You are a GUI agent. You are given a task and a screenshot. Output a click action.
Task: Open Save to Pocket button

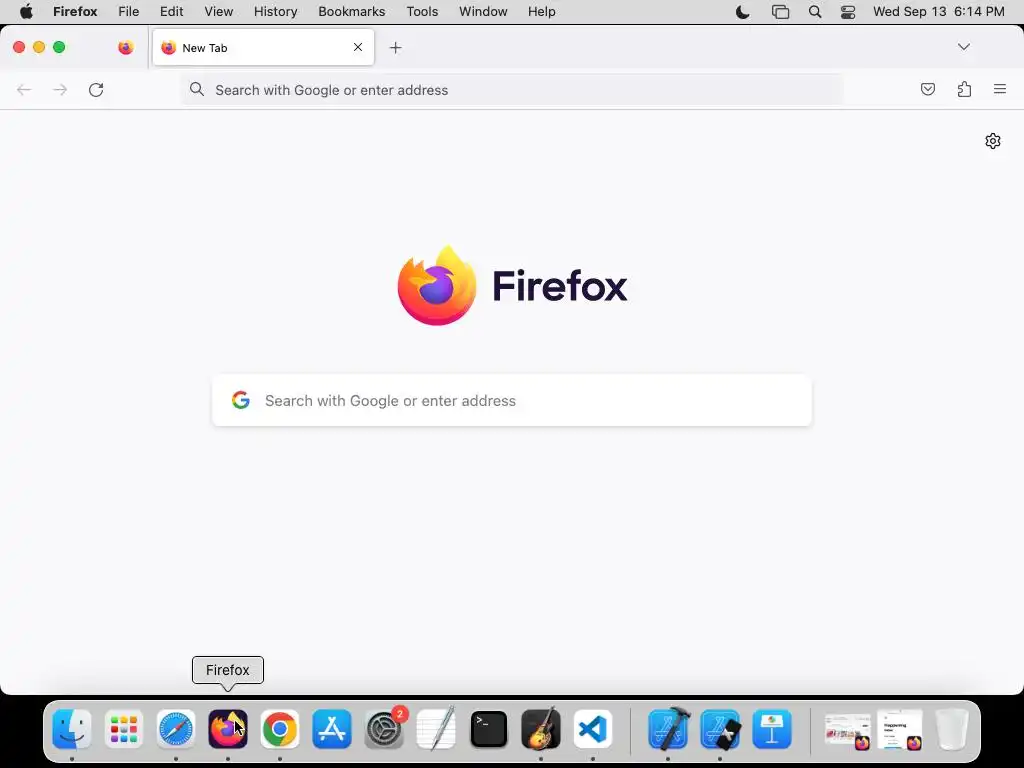[x=928, y=89]
